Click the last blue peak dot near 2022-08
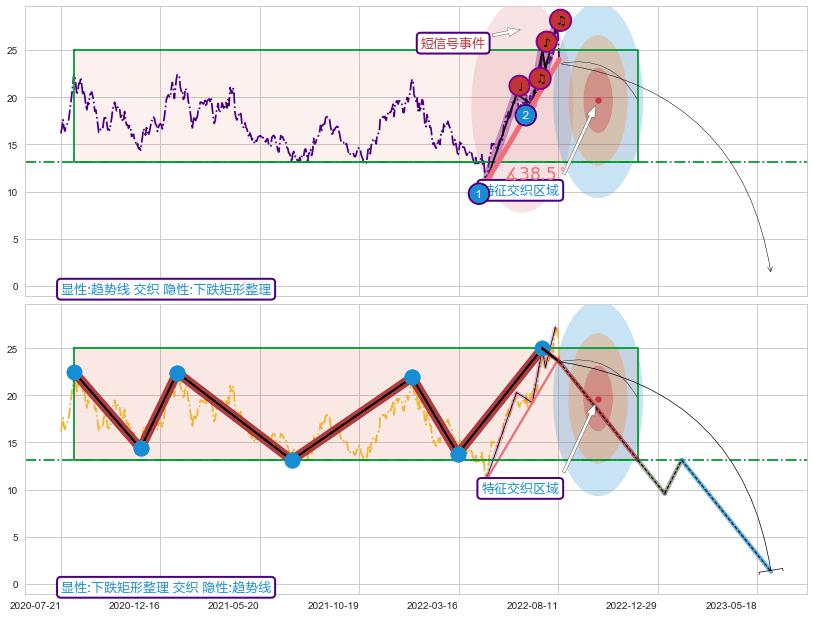The image size is (813, 617). [x=542, y=349]
